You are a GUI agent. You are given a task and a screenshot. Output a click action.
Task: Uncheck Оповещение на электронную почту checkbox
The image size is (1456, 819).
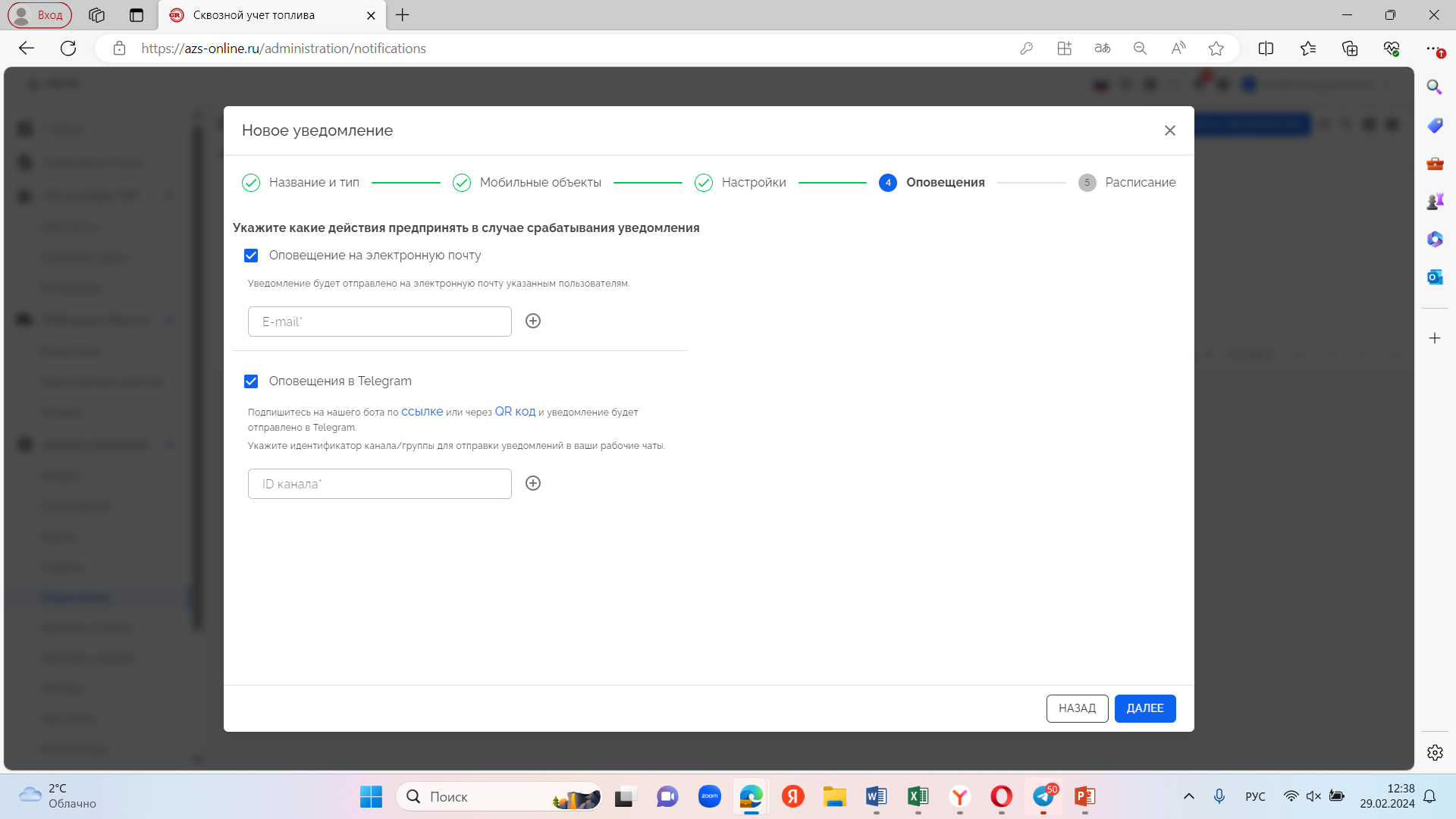[251, 256]
